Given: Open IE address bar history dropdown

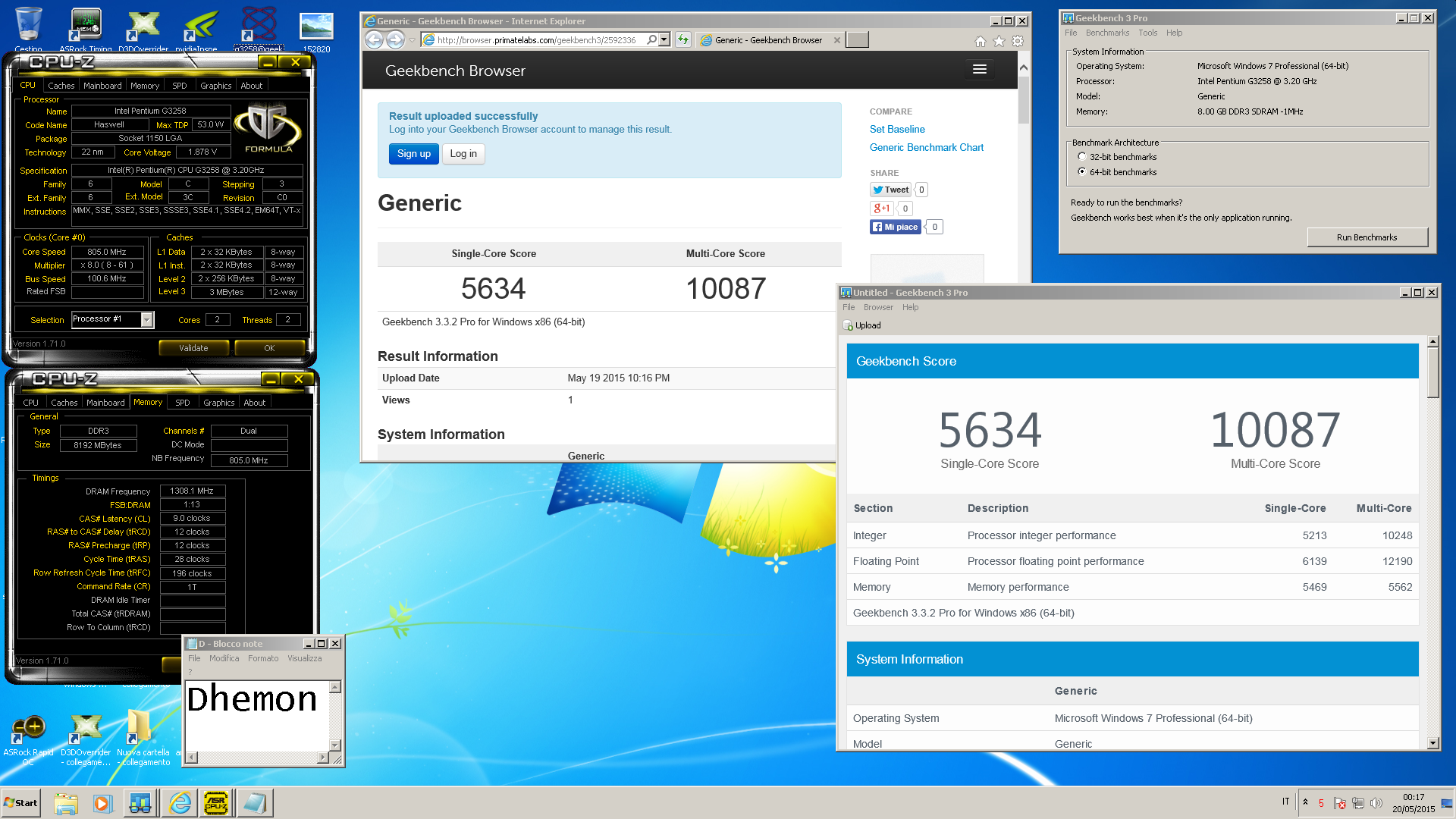Looking at the screenshot, I should pyautogui.click(x=664, y=39).
